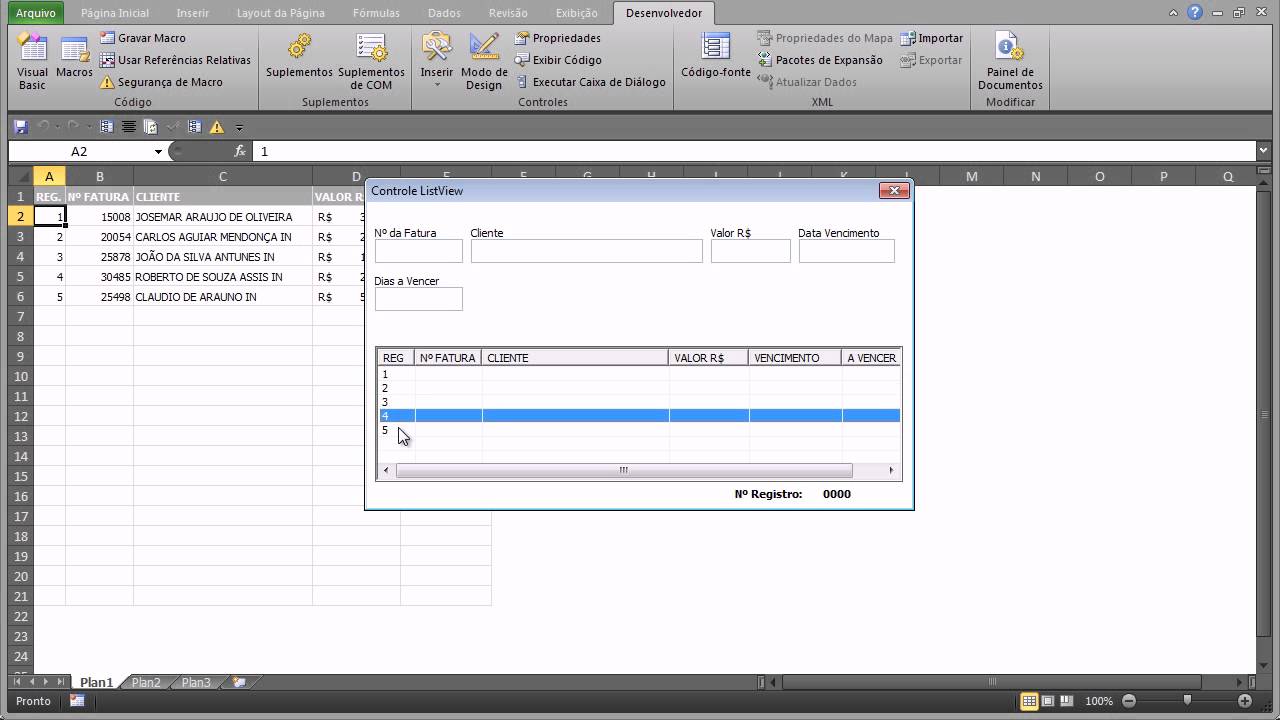The image size is (1280, 720).
Task: Toggle Modo de Design
Action: click(x=484, y=62)
